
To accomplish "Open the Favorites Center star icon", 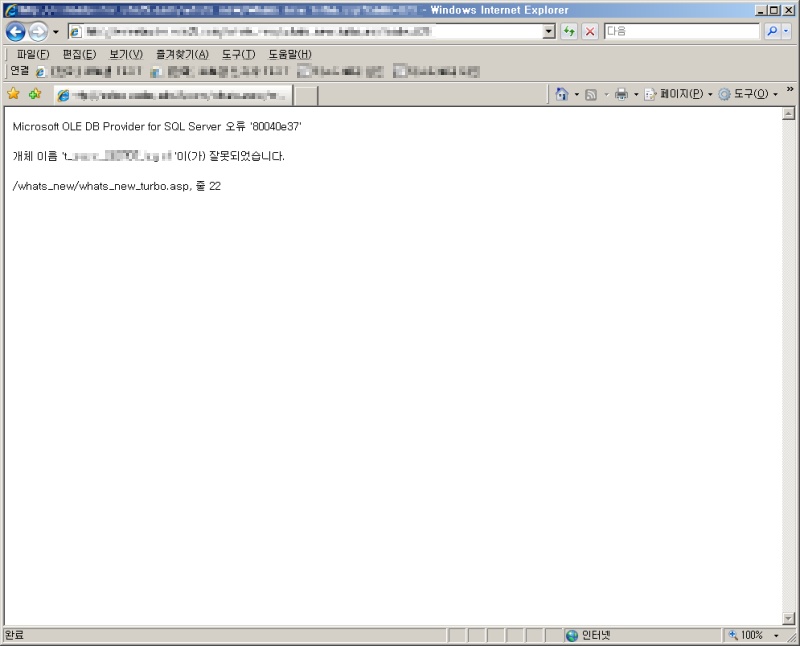I will [13, 94].
